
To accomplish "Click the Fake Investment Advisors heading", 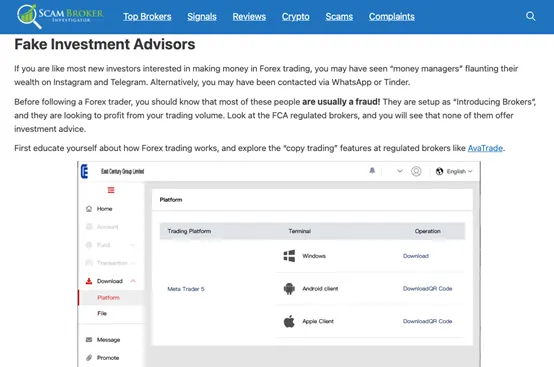I will click(x=105, y=44).
